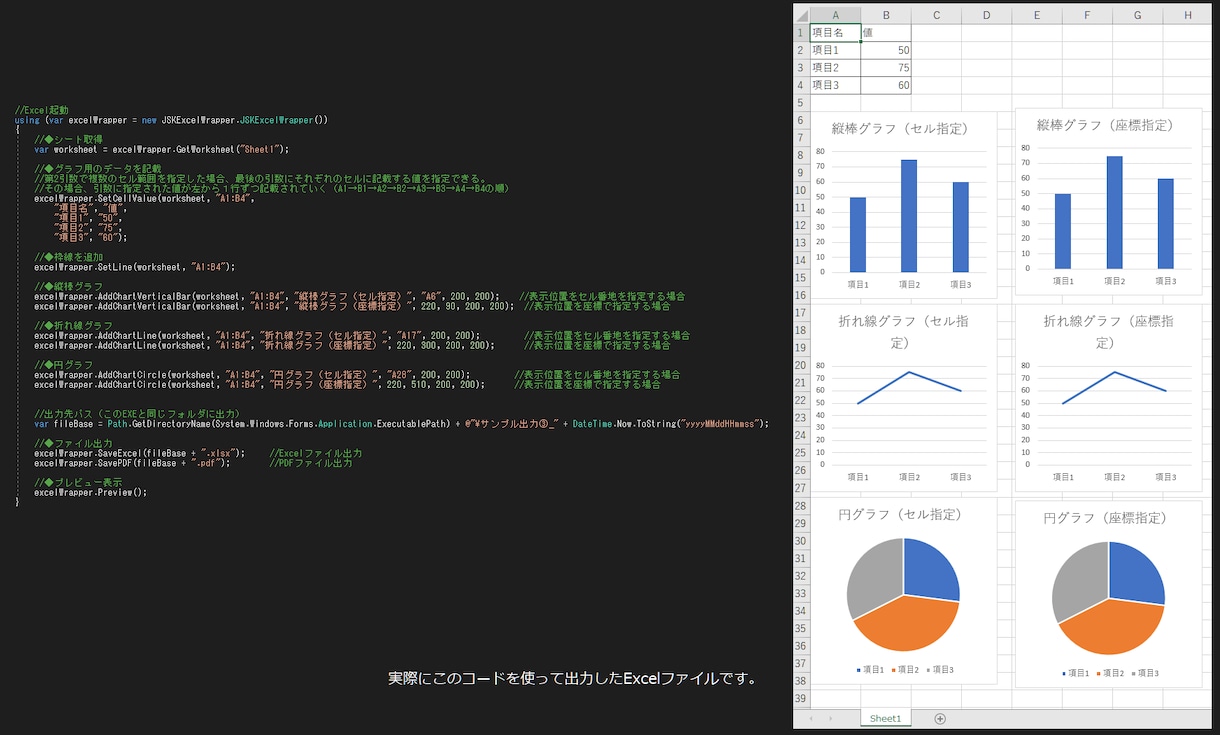Select all cells with corner triangle
This screenshot has width=1220, height=735.
click(801, 15)
